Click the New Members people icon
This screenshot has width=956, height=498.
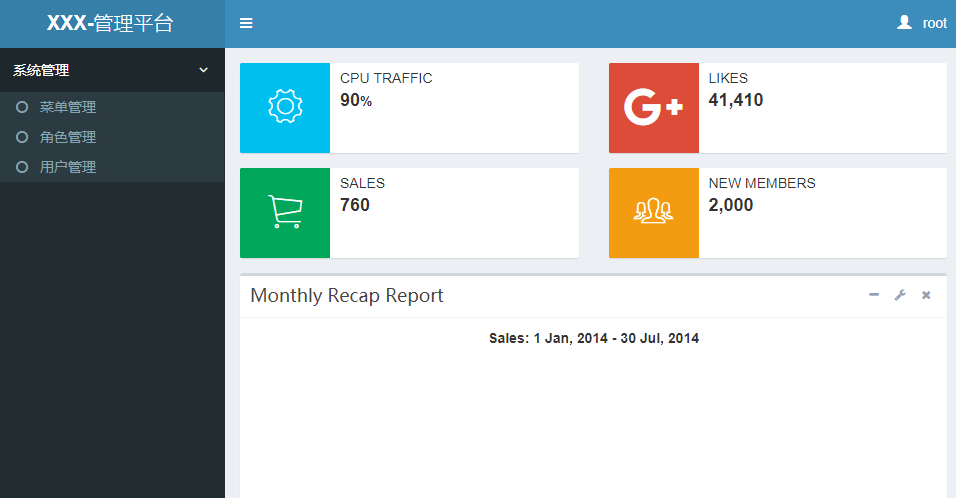point(653,212)
